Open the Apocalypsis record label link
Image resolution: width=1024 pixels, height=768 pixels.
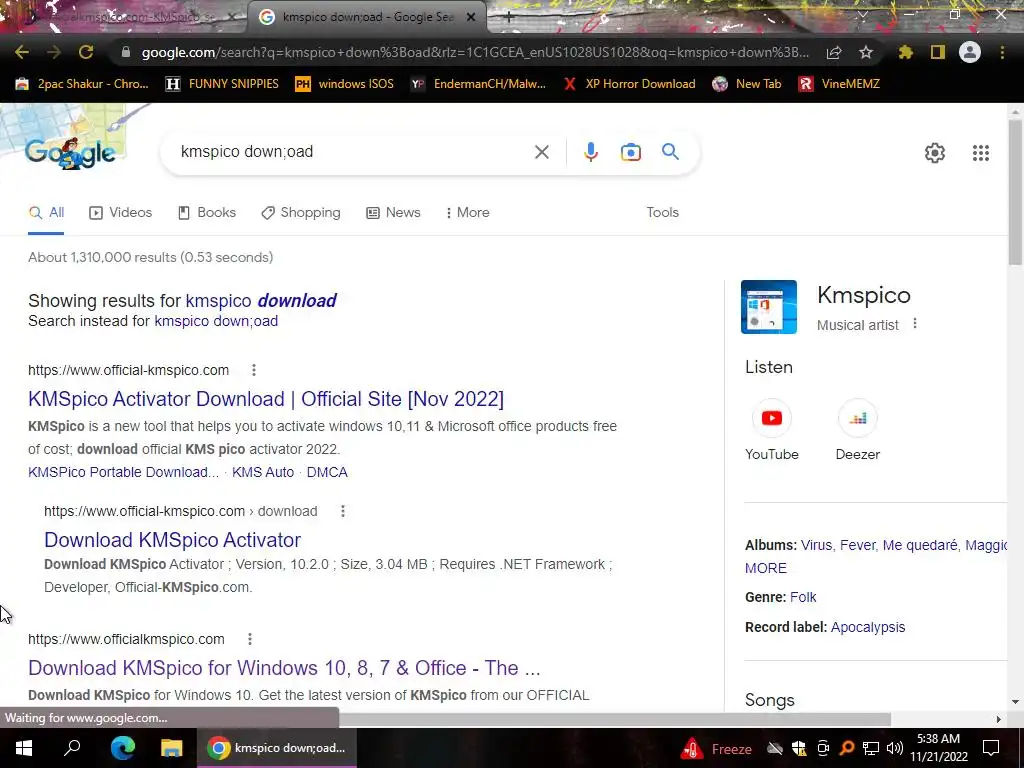coord(868,628)
